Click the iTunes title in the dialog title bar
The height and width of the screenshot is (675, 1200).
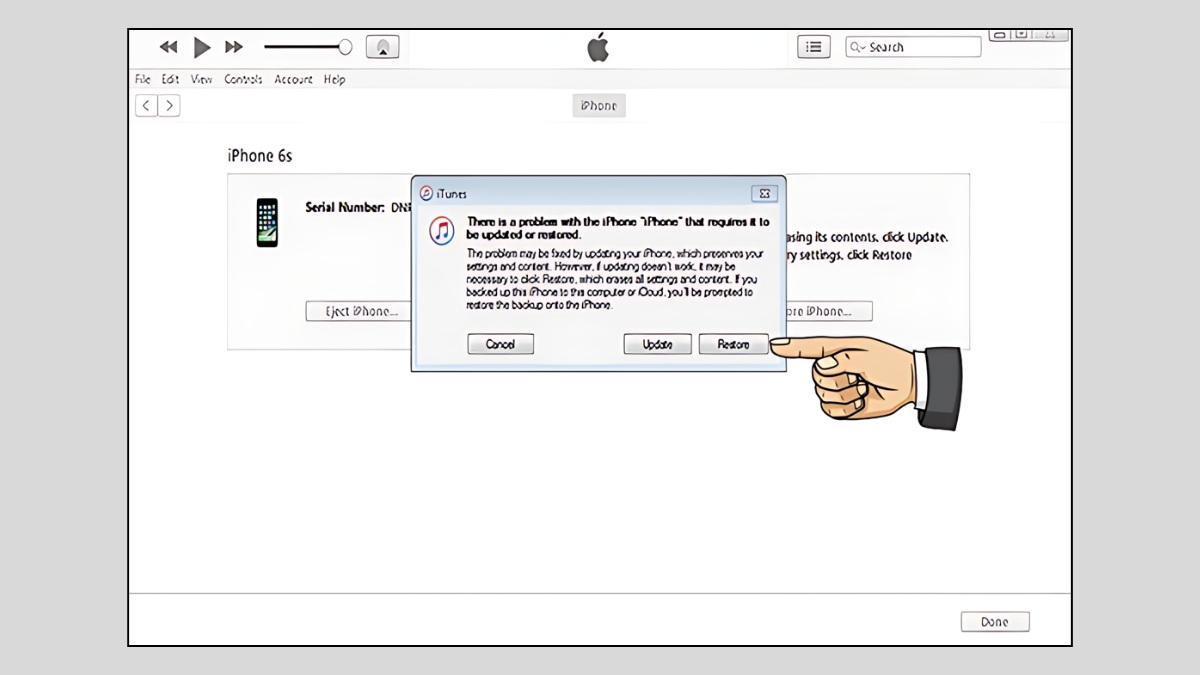pos(451,194)
